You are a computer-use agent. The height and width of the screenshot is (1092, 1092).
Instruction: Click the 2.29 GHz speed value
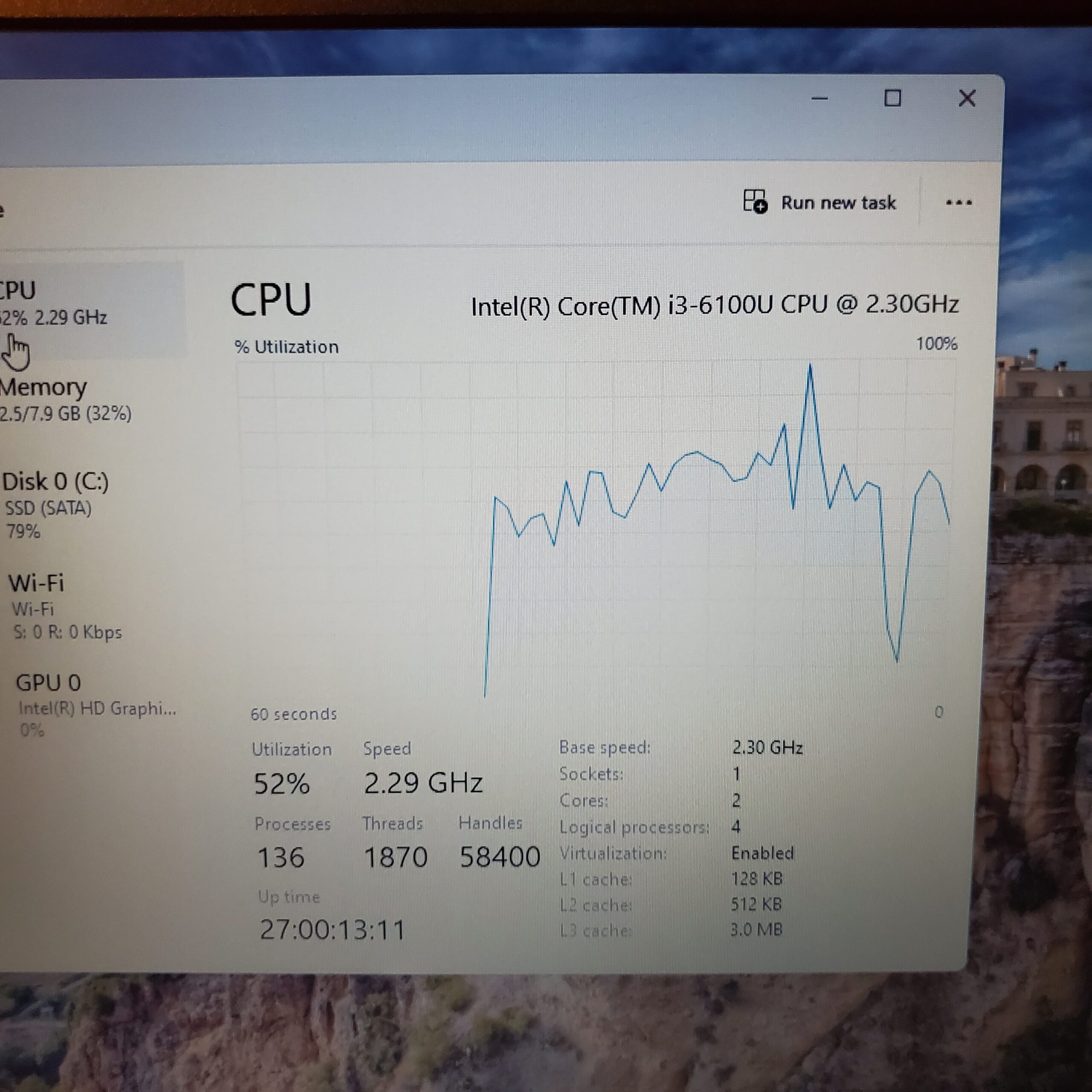click(423, 783)
